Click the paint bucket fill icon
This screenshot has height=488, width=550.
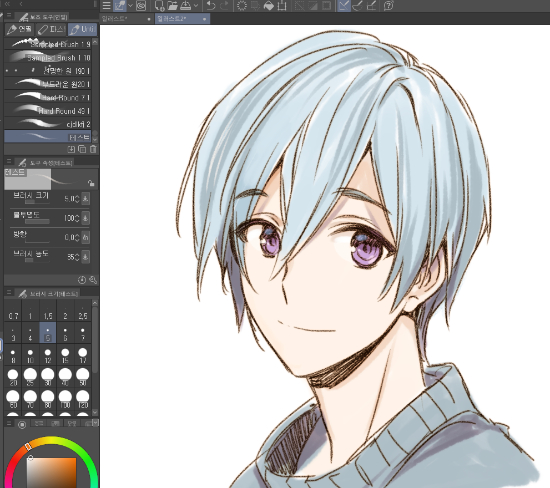(269, 6)
